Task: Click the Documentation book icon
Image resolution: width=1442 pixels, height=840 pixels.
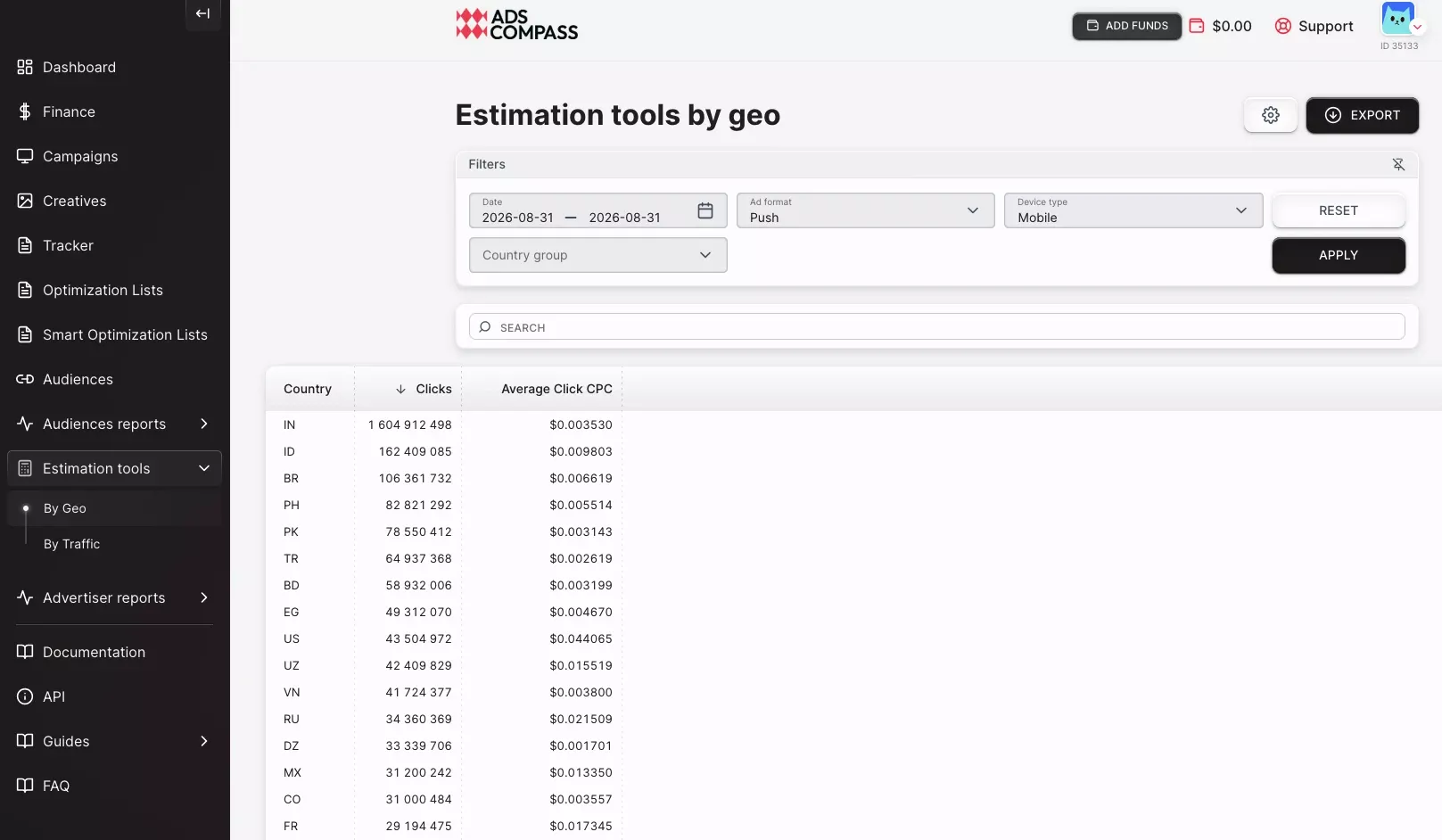Action: 25,652
